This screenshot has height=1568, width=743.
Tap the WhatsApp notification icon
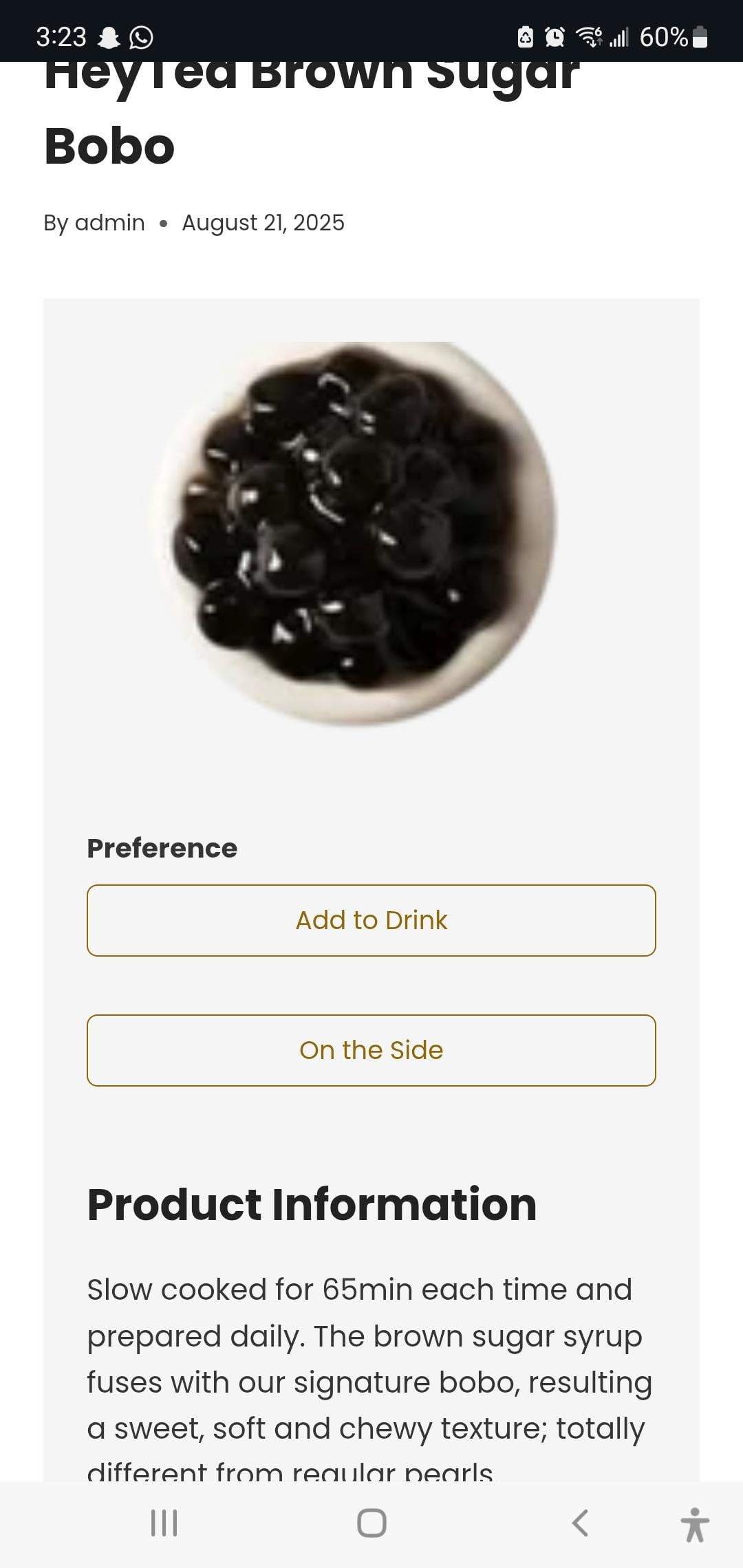(142, 37)
